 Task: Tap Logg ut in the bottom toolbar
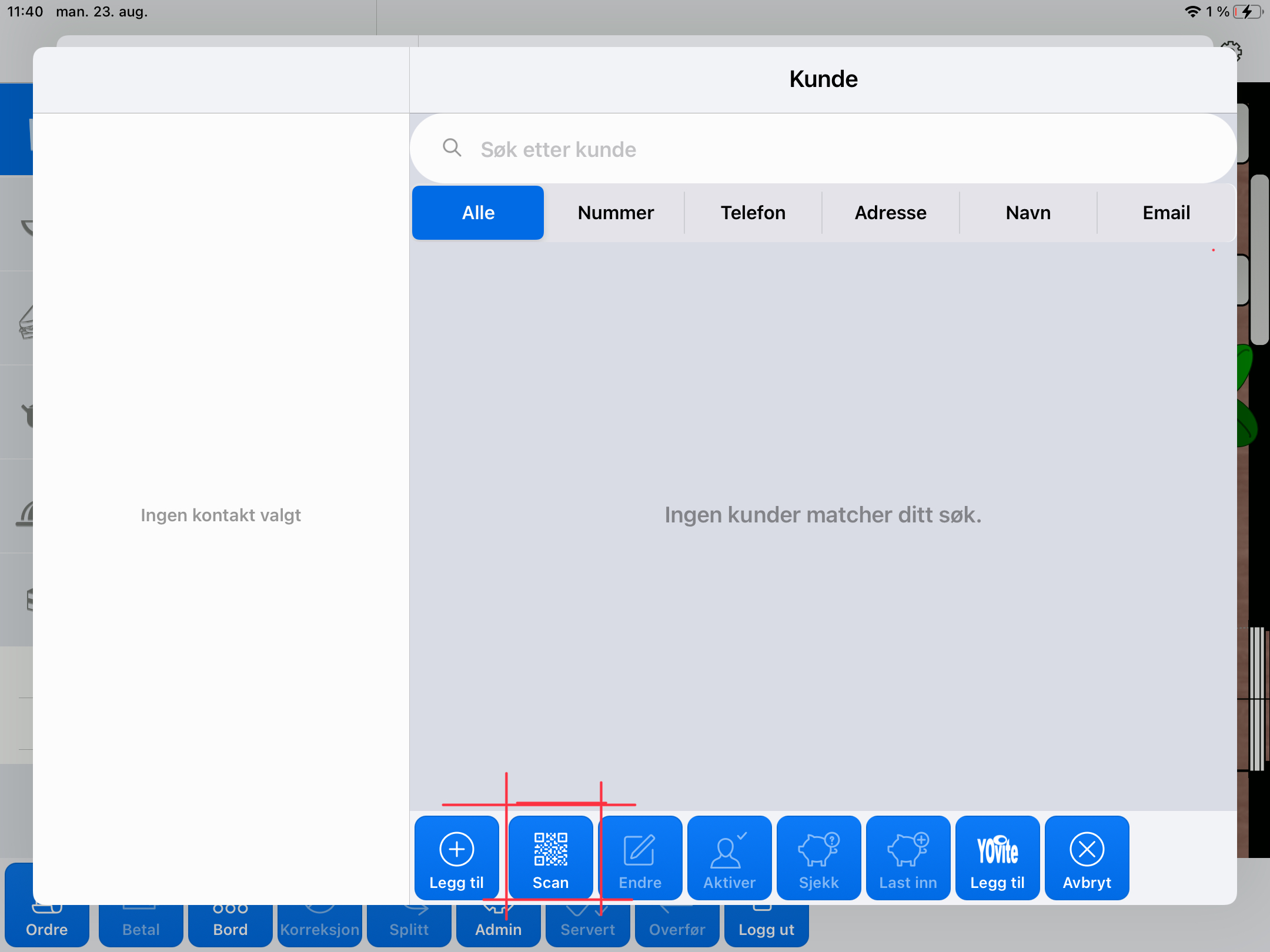click(767, 926)
